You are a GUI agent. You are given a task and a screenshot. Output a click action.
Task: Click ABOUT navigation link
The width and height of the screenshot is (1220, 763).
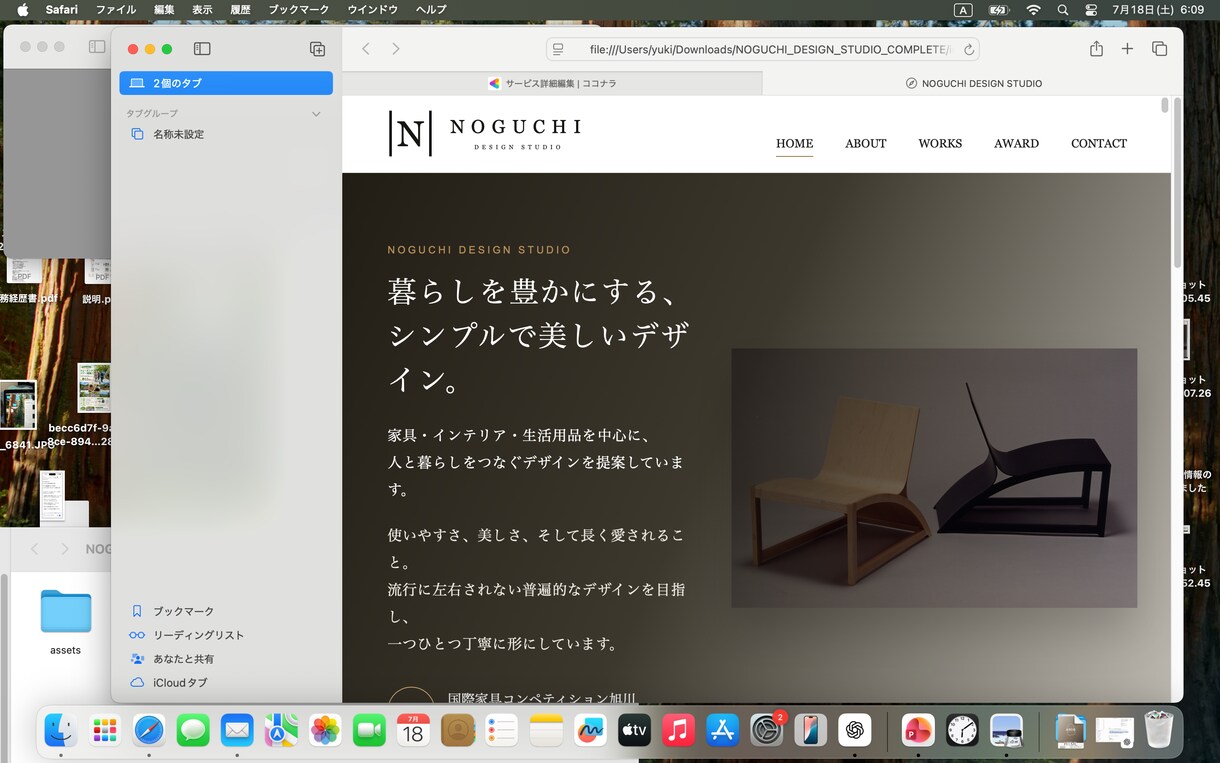tap(866, 143)
